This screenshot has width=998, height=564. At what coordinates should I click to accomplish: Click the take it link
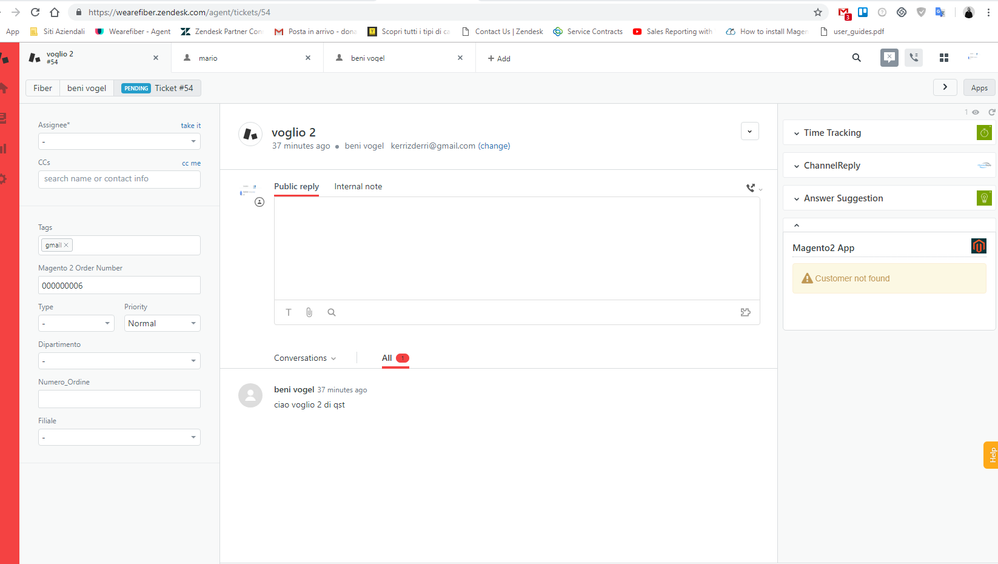[190, 126]
